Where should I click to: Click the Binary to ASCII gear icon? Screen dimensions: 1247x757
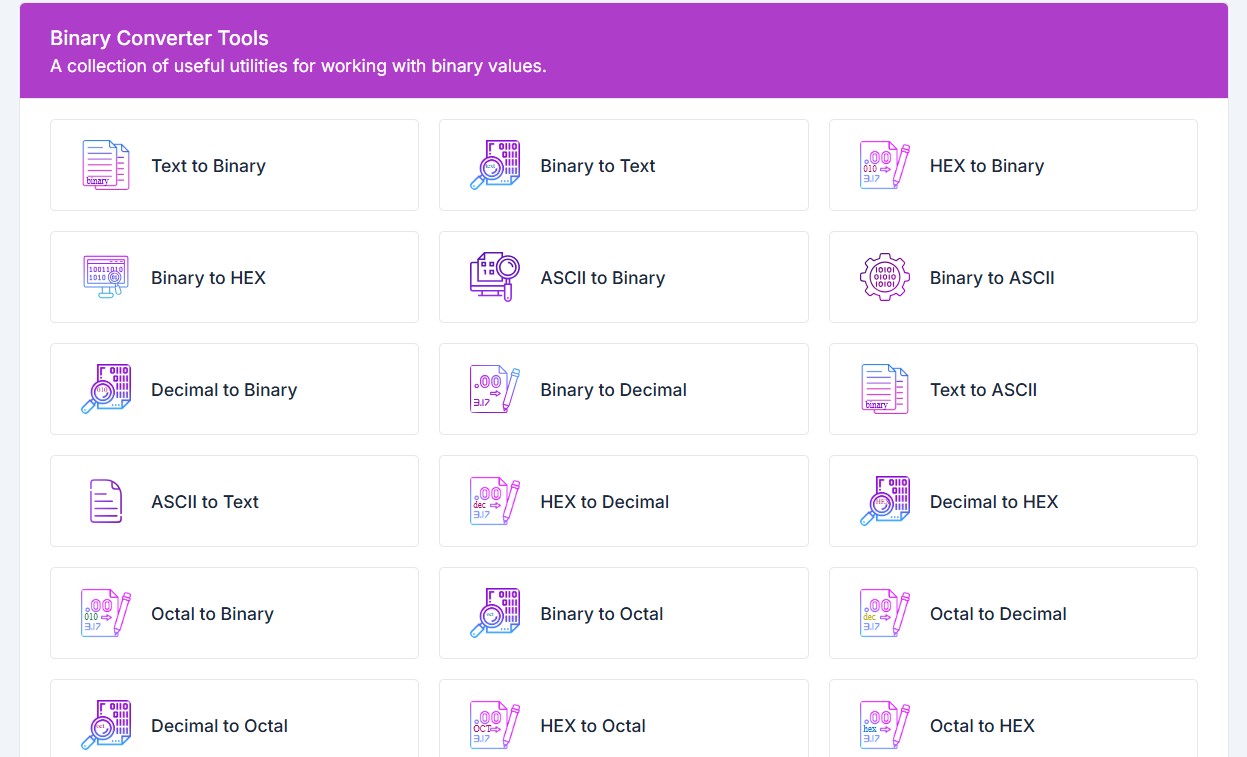pos(885,277)
